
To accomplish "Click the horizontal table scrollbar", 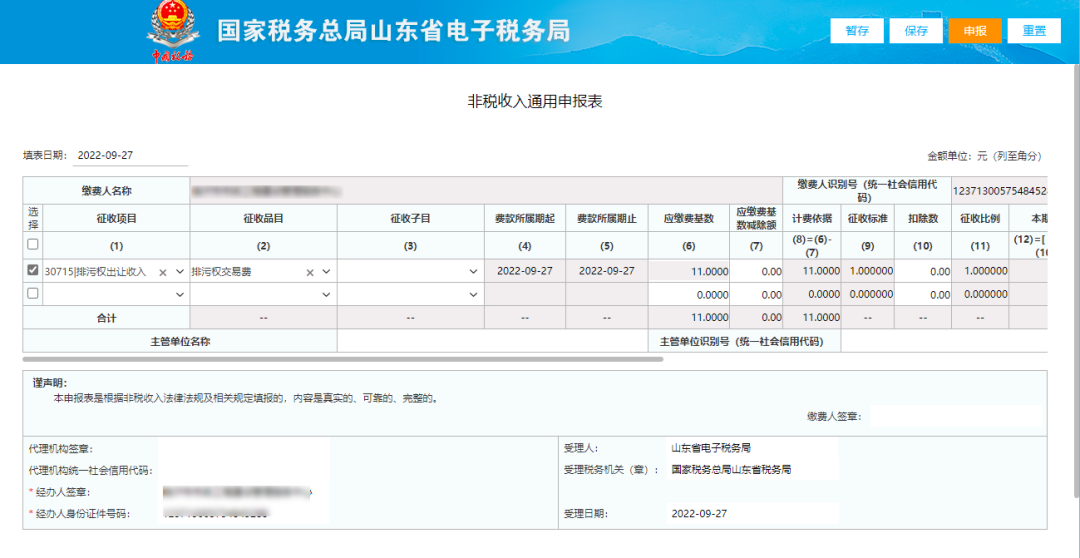I will click(x=342, y=359).
